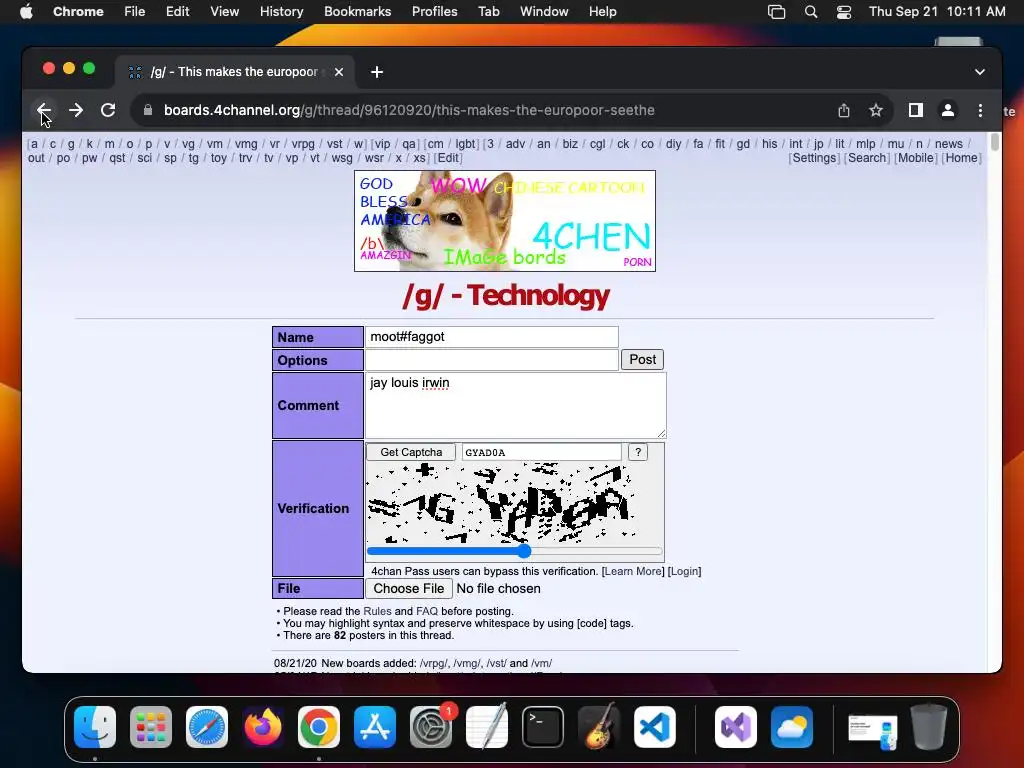This screenshot has height=768, width=1024.
Task: Click the lock icon in the address bar
Action: click(148, 110)
